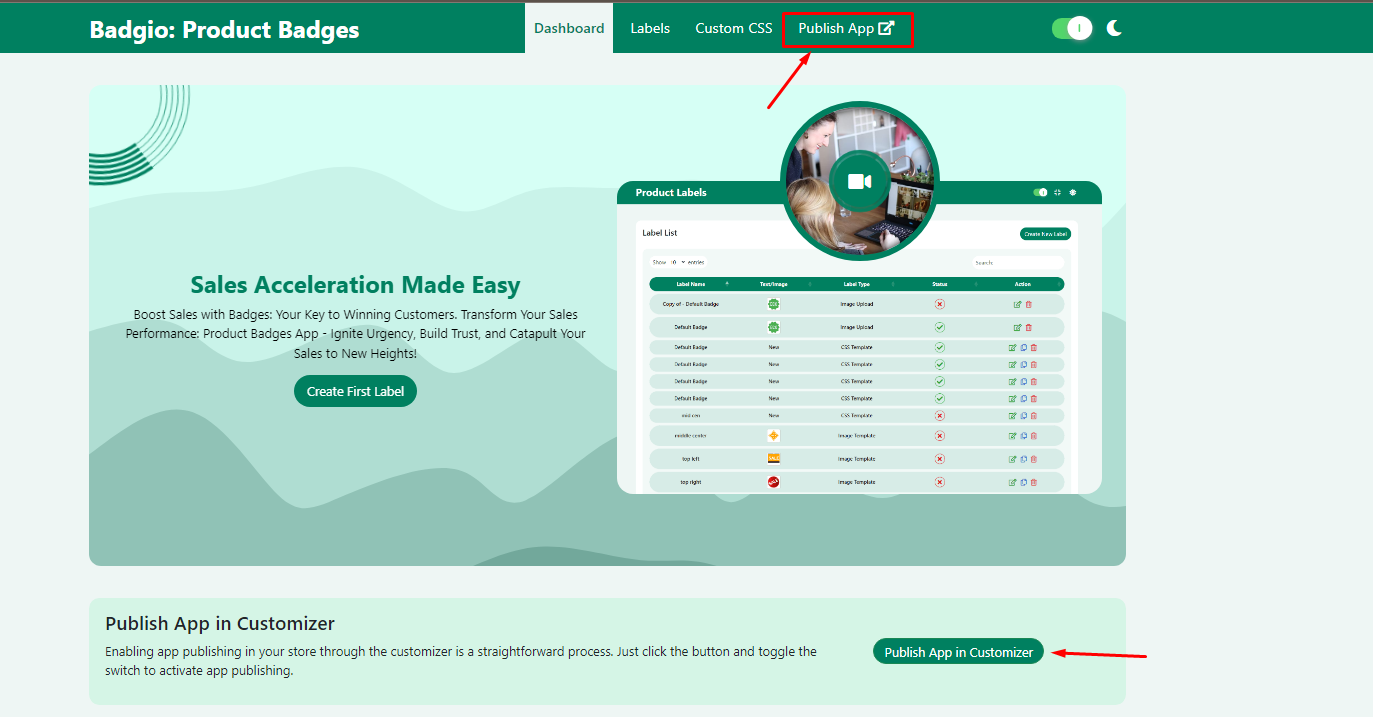This screenshot has width=1373, height=717.
Task: Click the Publish App in Customizer button
Action: 958,651
